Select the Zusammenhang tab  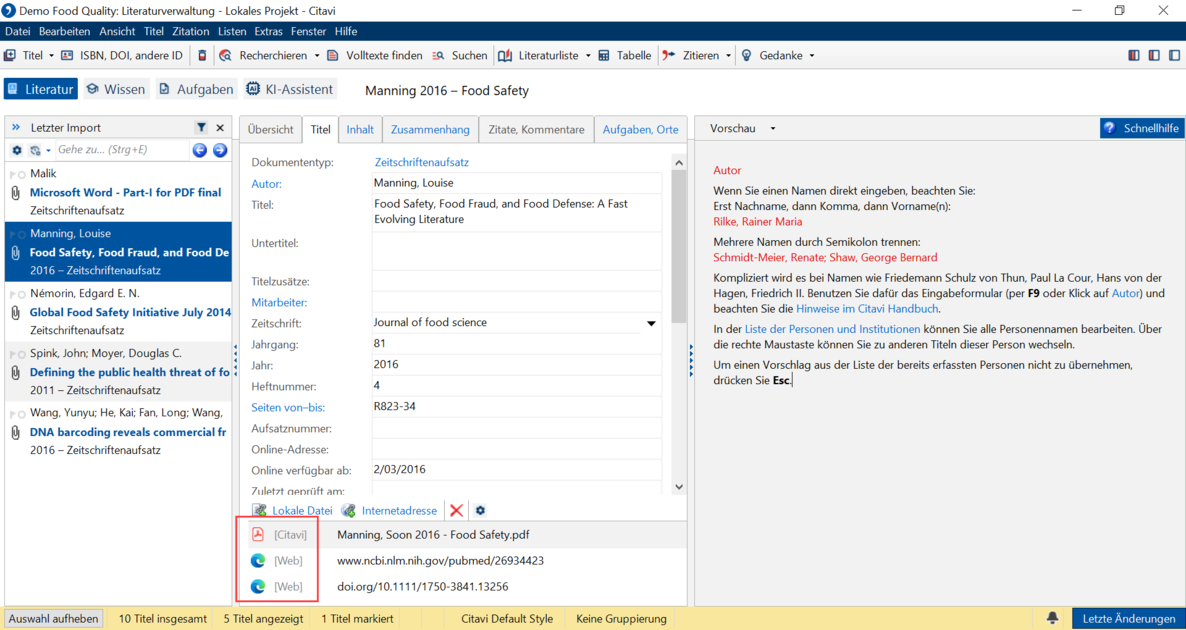click(430, 129)
